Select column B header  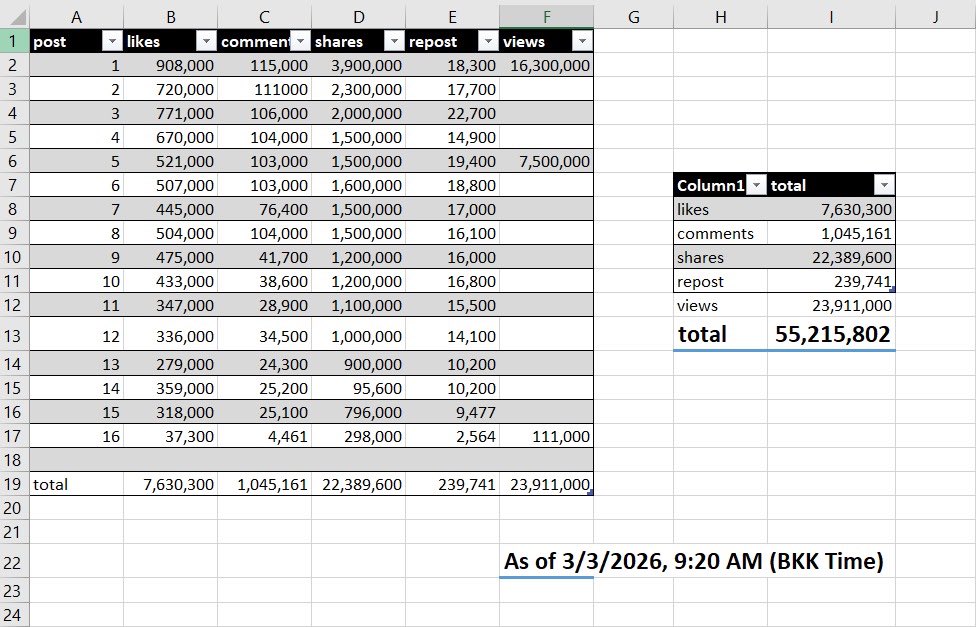click(x=171, y=17)
